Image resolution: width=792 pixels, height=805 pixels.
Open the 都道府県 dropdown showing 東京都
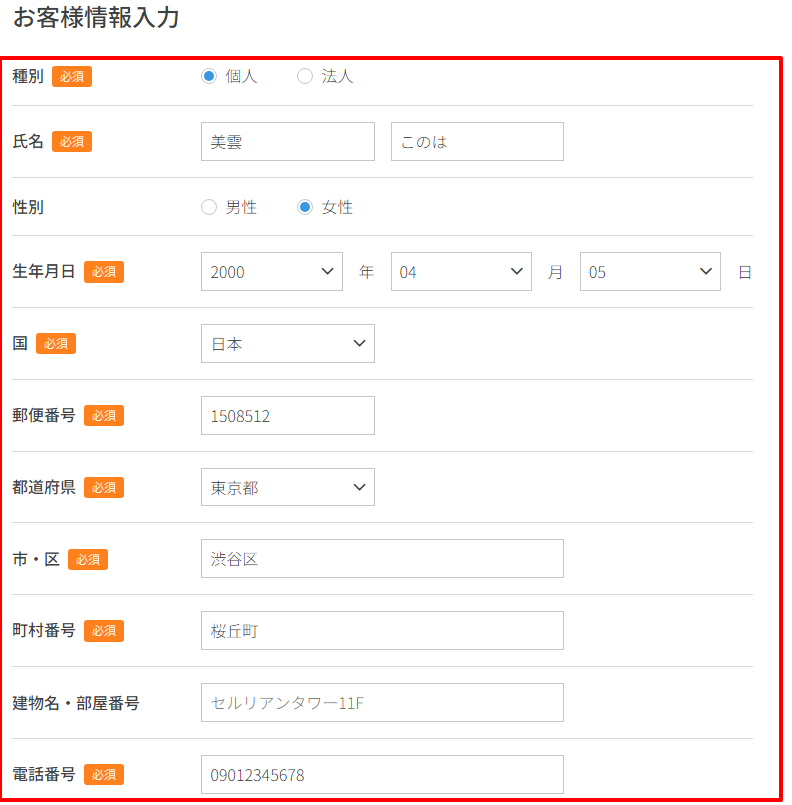click(287, 487)
